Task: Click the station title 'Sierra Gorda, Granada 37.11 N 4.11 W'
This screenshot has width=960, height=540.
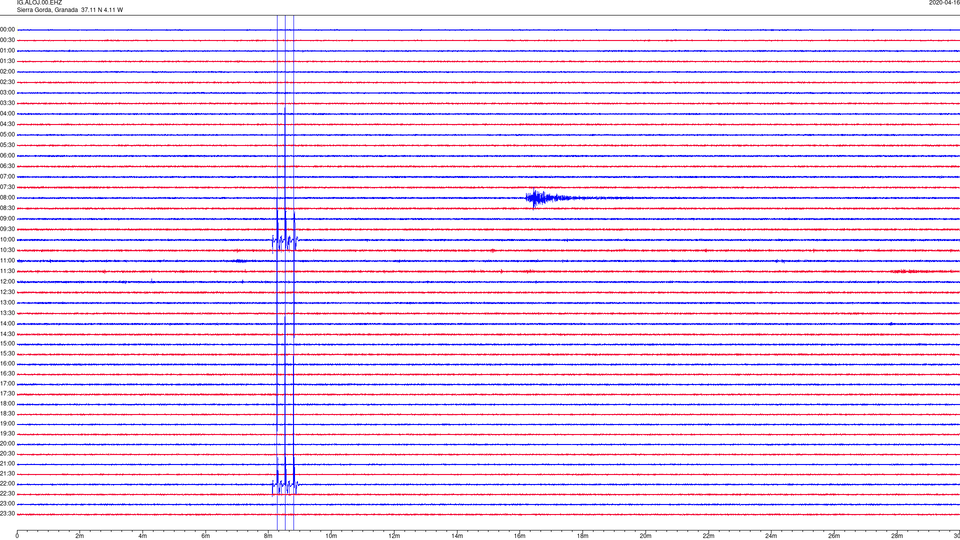Action: coord(69,10)
